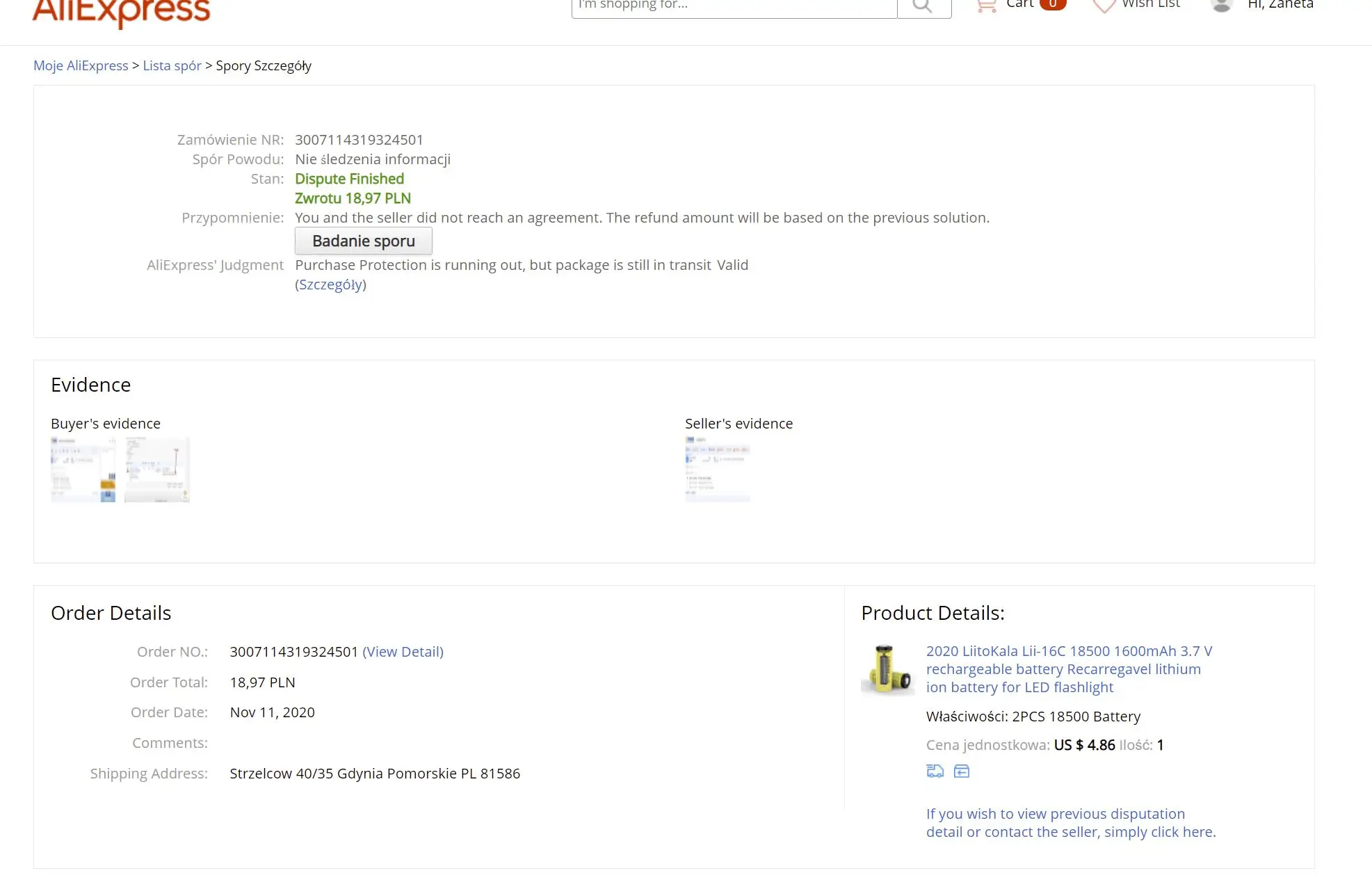
Task: Click the return box icon
Action: (961, 771)
